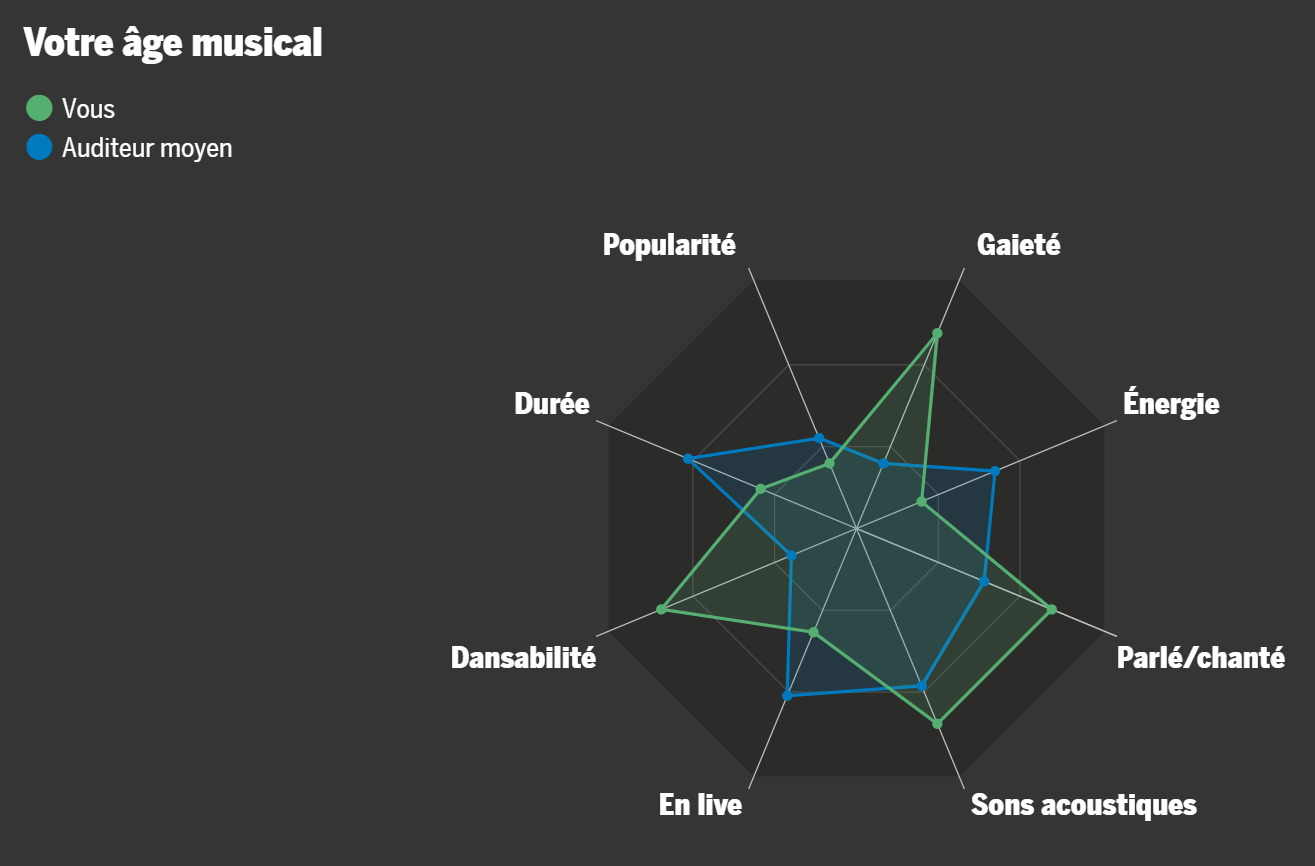Click the green Parlé/chanté data point
The image size is (1315, 866).
pos(1051,609)
